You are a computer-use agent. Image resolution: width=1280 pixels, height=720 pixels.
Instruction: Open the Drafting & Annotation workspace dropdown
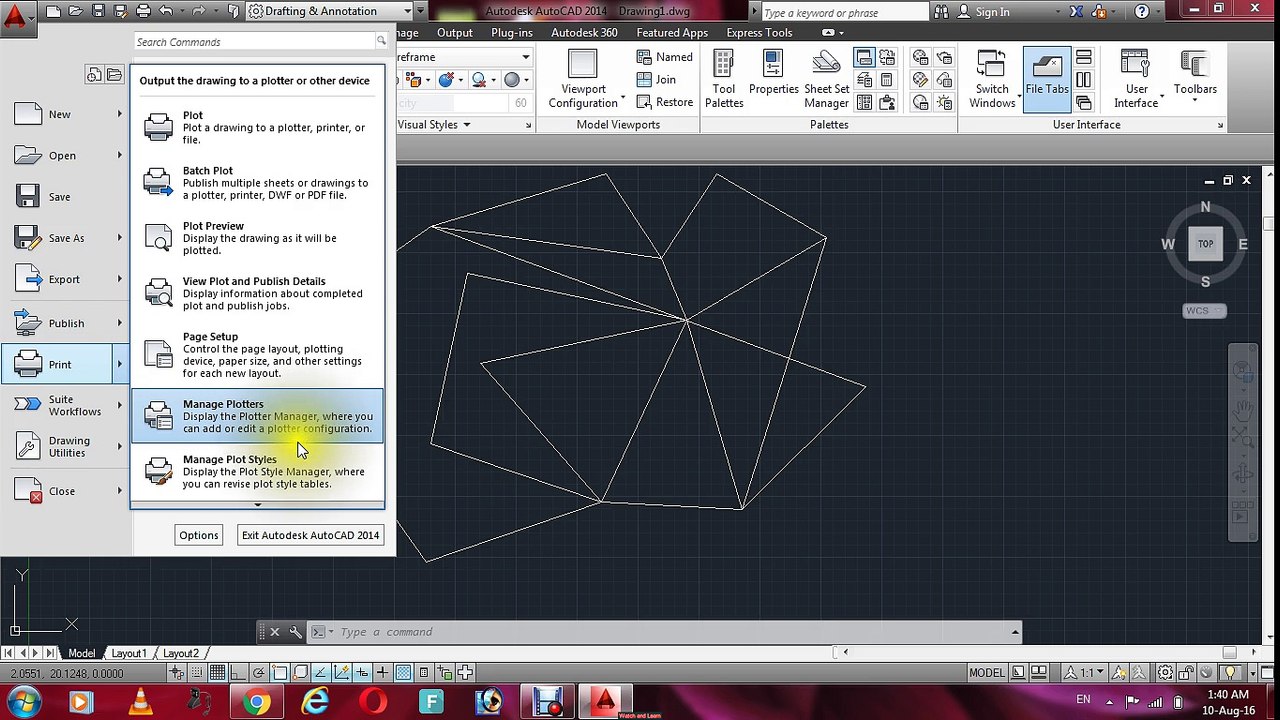[x=330, y=11]
